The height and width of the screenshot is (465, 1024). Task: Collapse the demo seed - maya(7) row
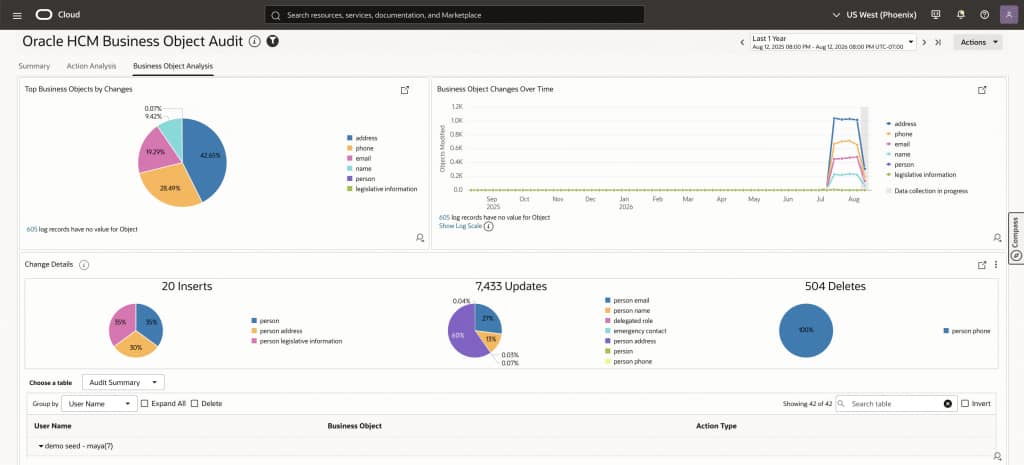(41, 446)
